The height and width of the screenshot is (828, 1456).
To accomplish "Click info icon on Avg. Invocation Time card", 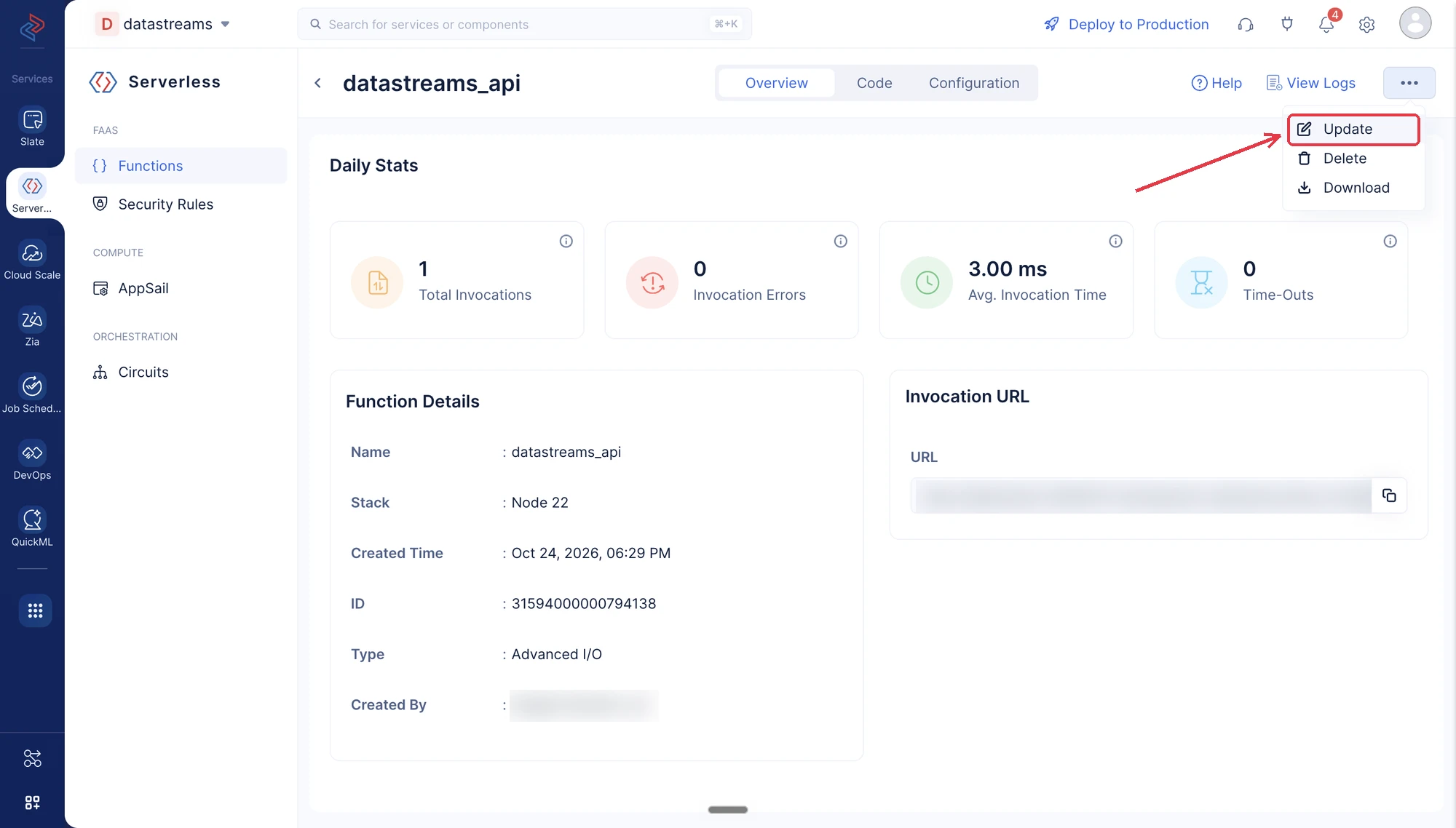I will click(x=1115, y=241).
